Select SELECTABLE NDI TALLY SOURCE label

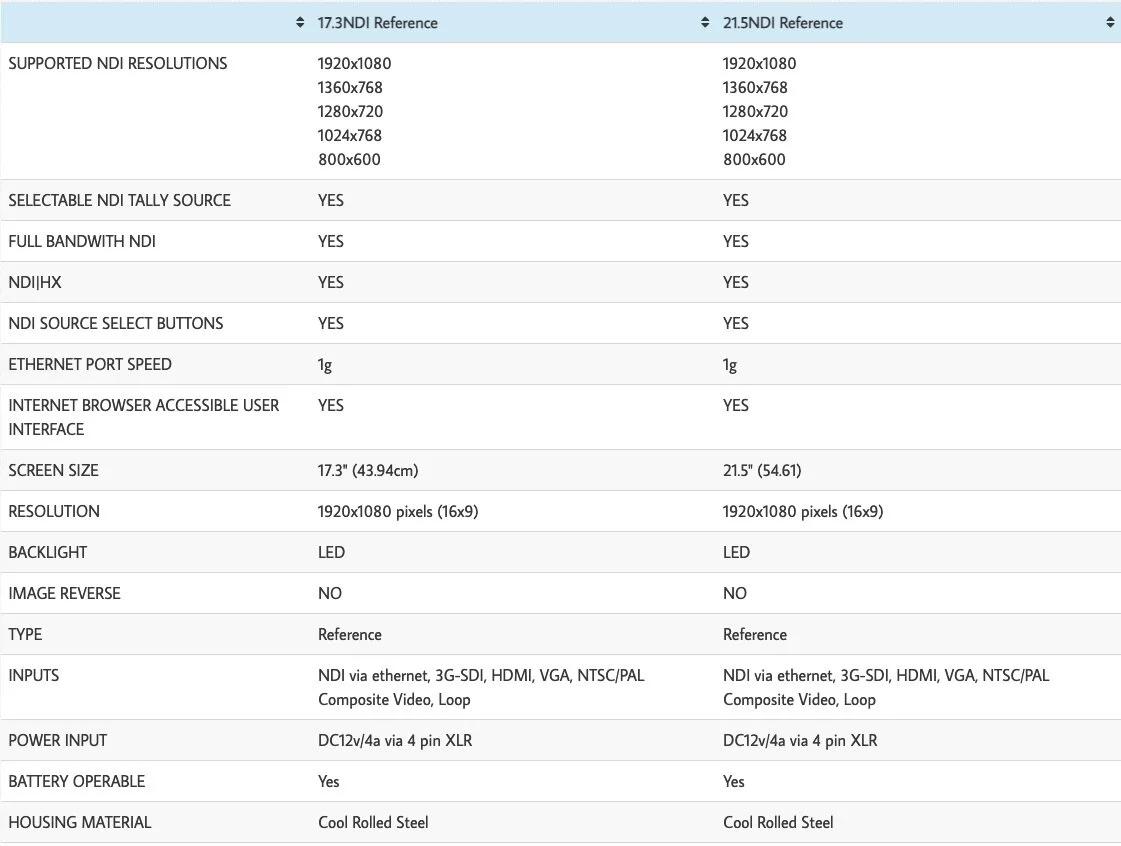tap(119, 200)
